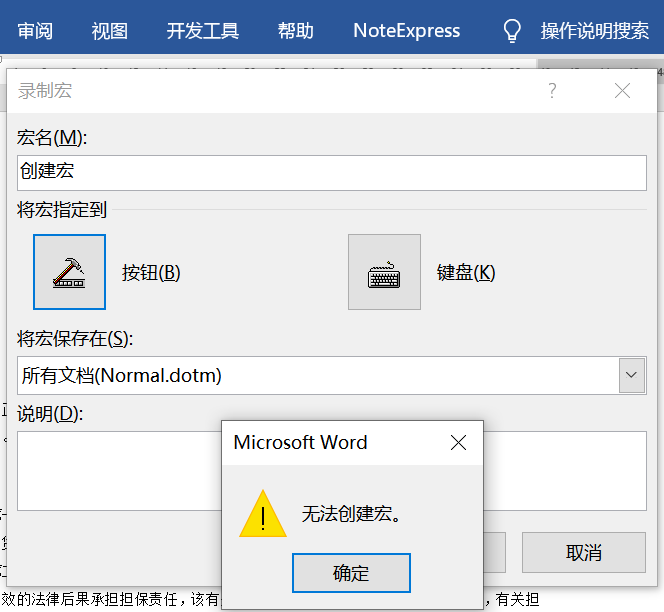Click the 按钮(B) label

pyautogui.click(x=151, y=272)
